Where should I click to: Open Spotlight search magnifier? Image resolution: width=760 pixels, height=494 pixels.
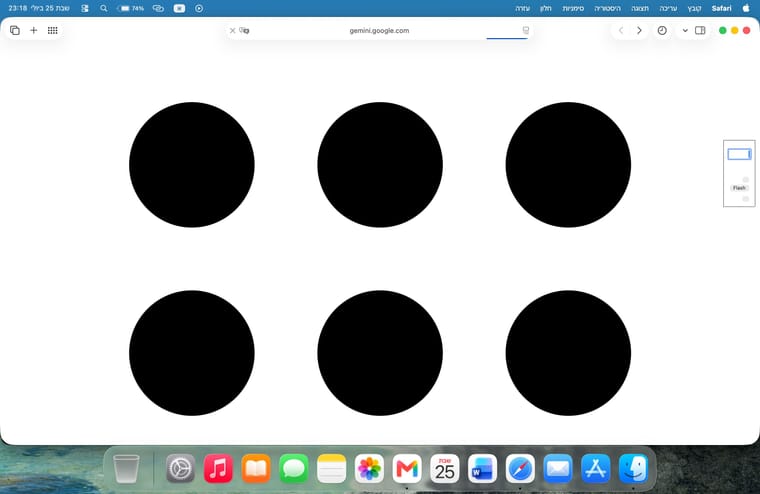(104, 8)
